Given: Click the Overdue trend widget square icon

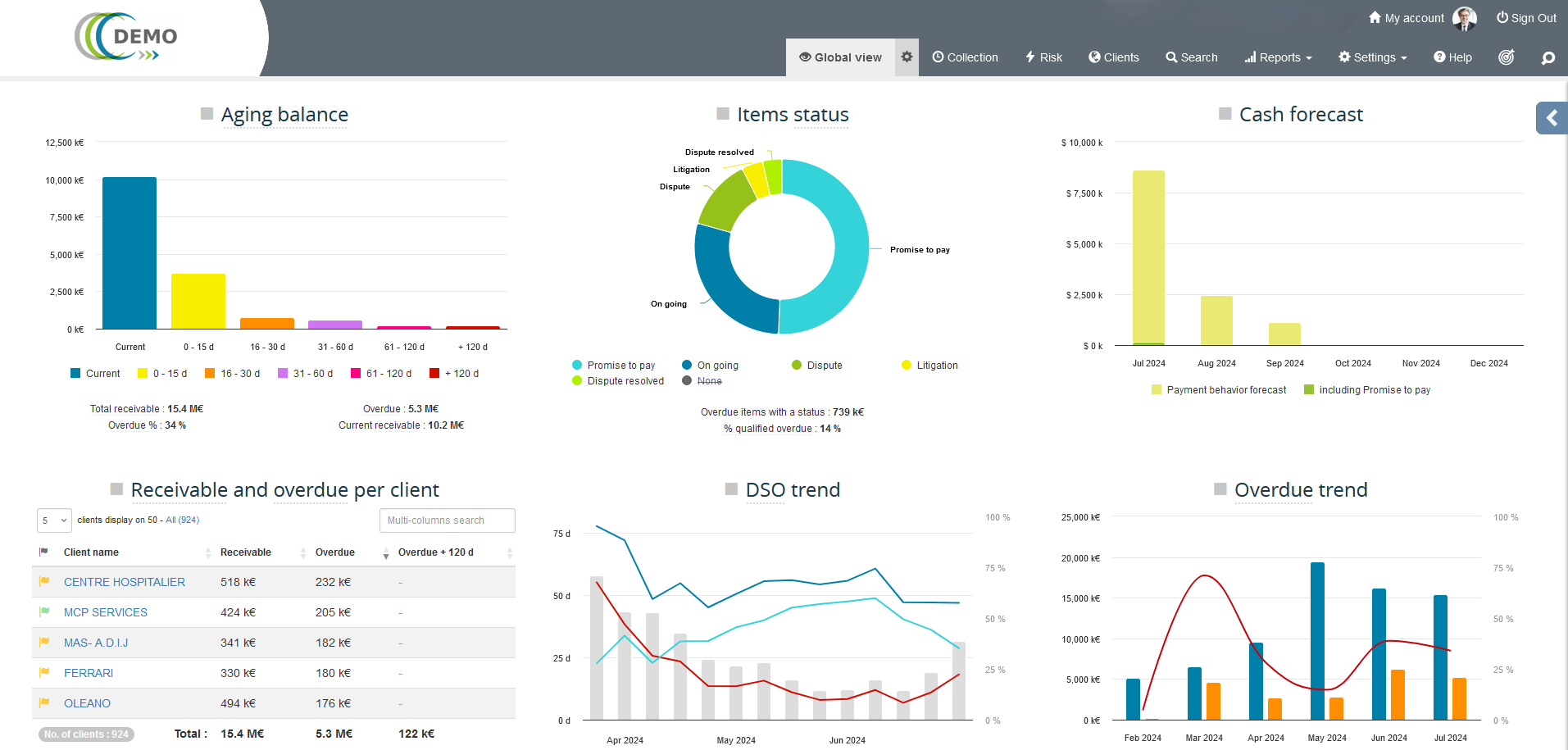Looking at the screenshot, I should tap(1220, 489).
